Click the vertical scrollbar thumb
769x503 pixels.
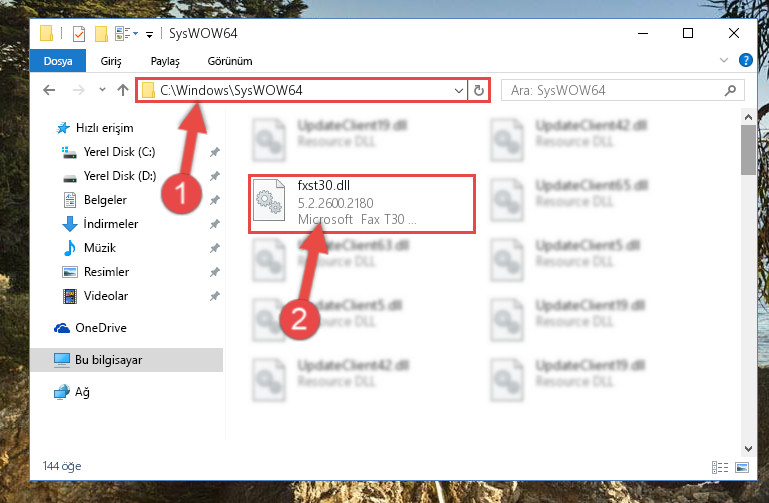[x=748, y=150]
